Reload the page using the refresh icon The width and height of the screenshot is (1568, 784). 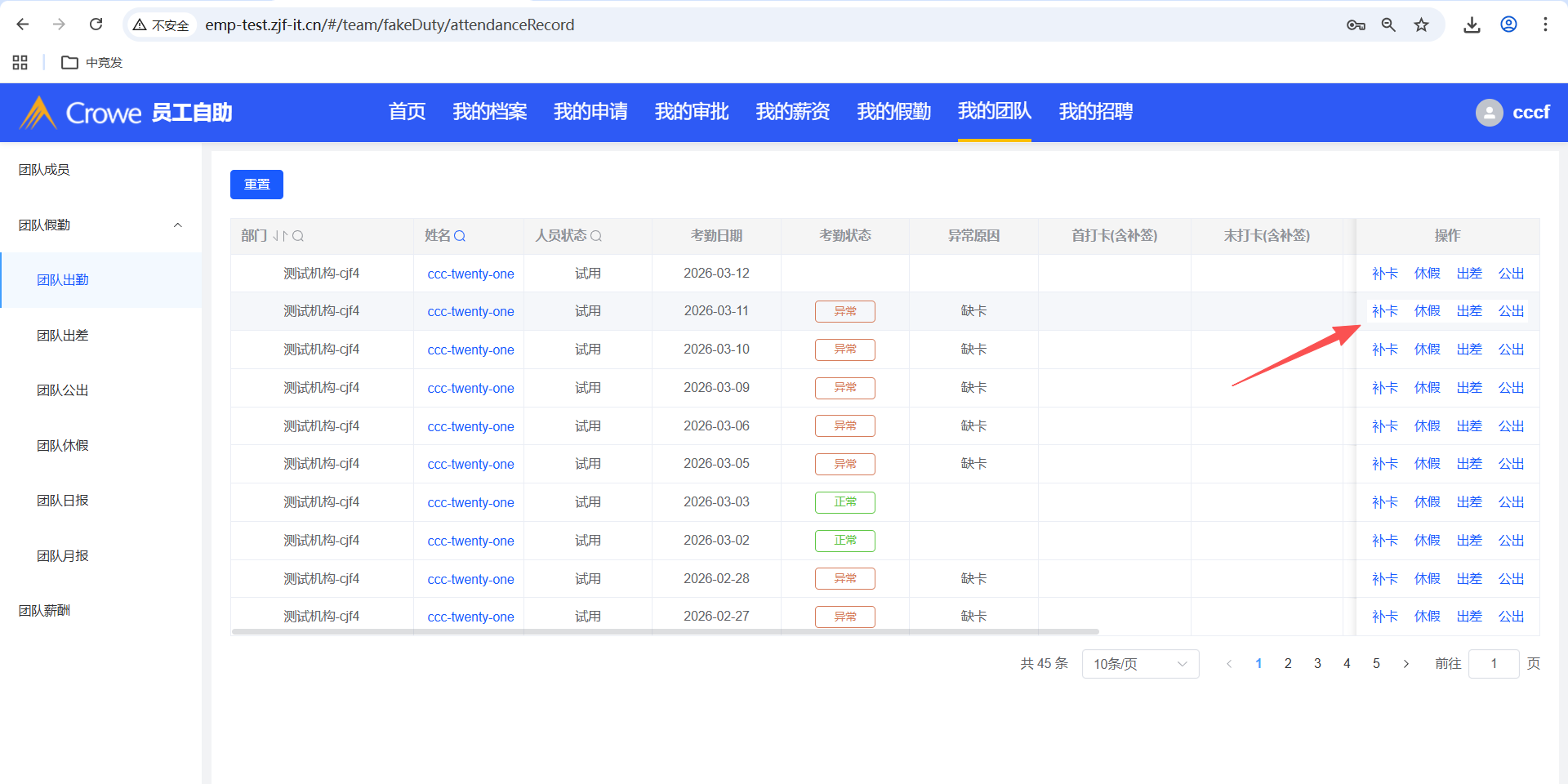coord(96,24)
